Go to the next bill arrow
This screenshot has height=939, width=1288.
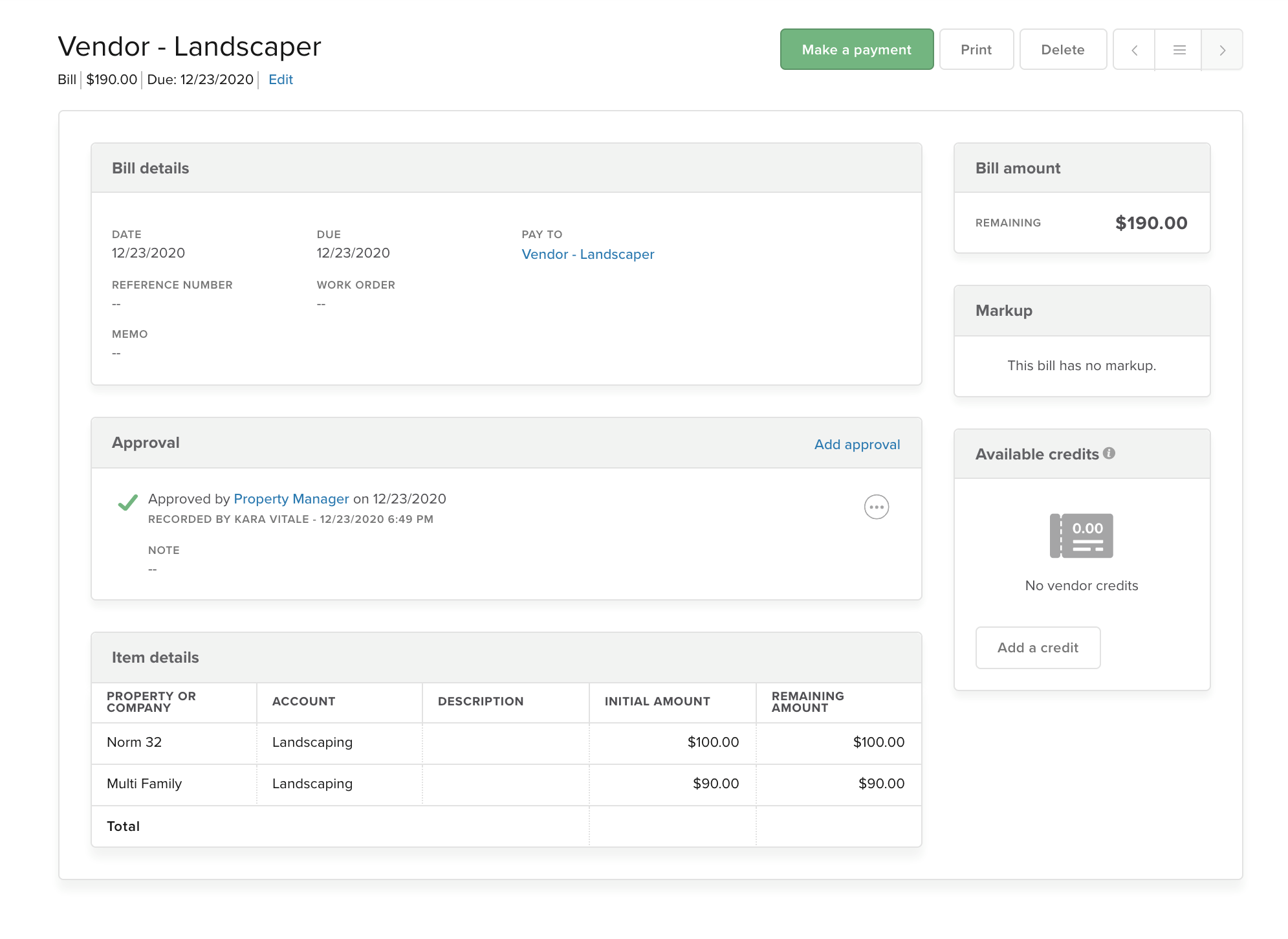click(x=1222, y=50)
